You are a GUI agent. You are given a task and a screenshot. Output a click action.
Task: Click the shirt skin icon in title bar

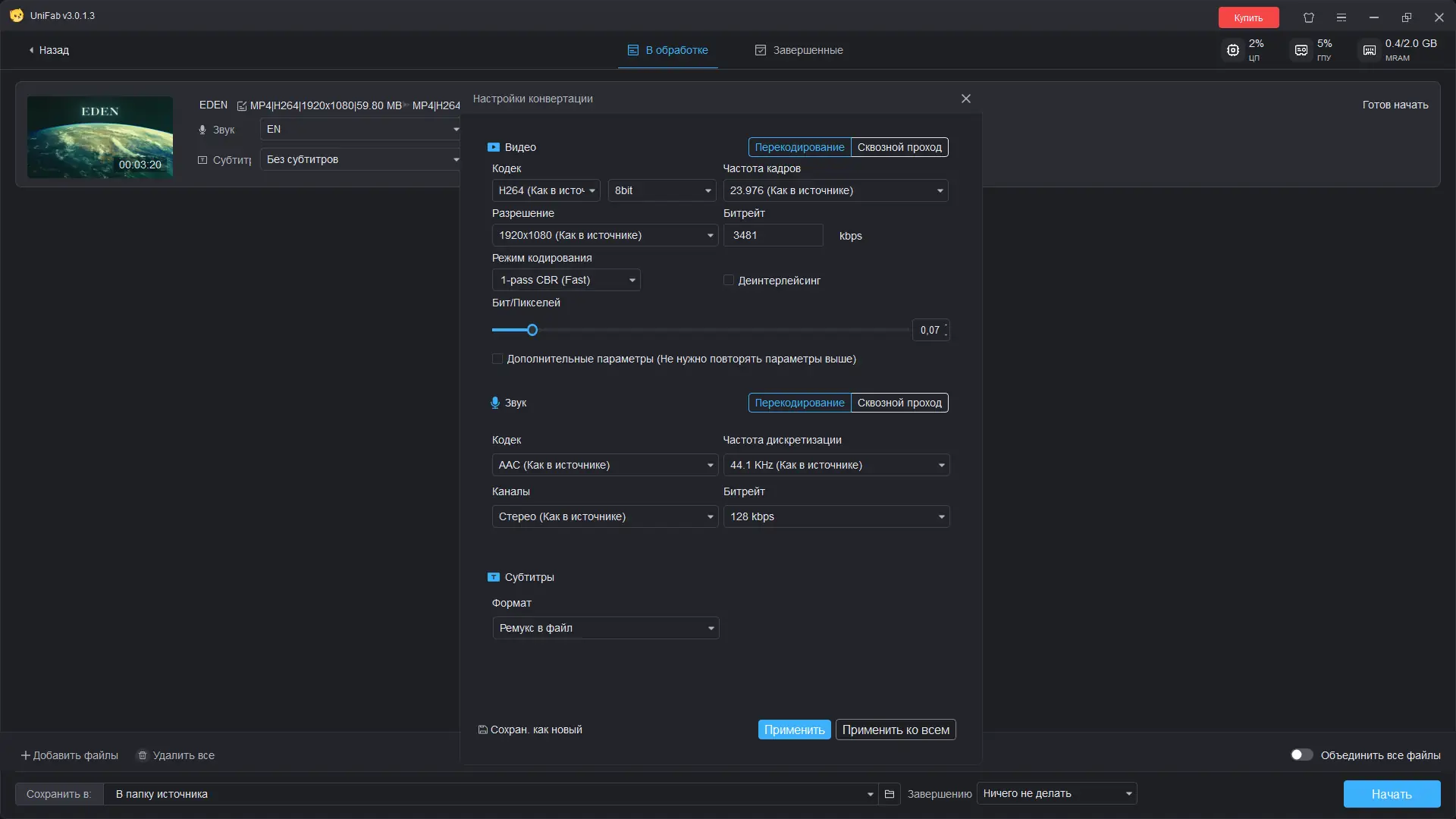(1309, 17)
